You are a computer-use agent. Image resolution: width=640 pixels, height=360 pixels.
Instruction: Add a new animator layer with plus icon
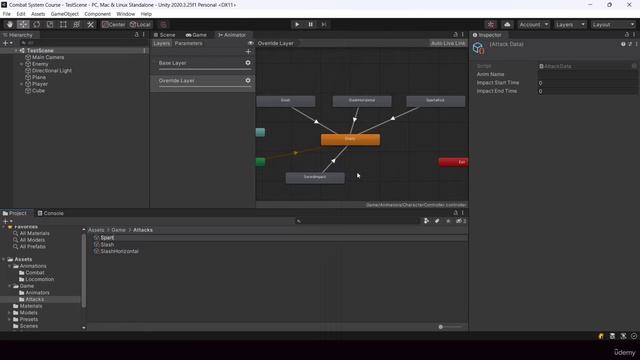[248, 51]
